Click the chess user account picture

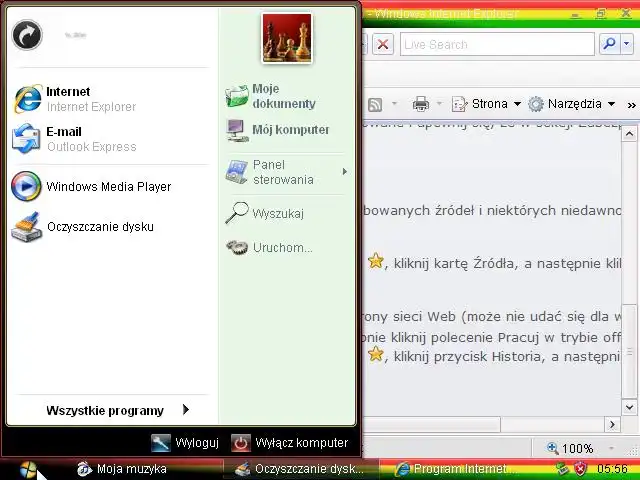tap(287, 38)
